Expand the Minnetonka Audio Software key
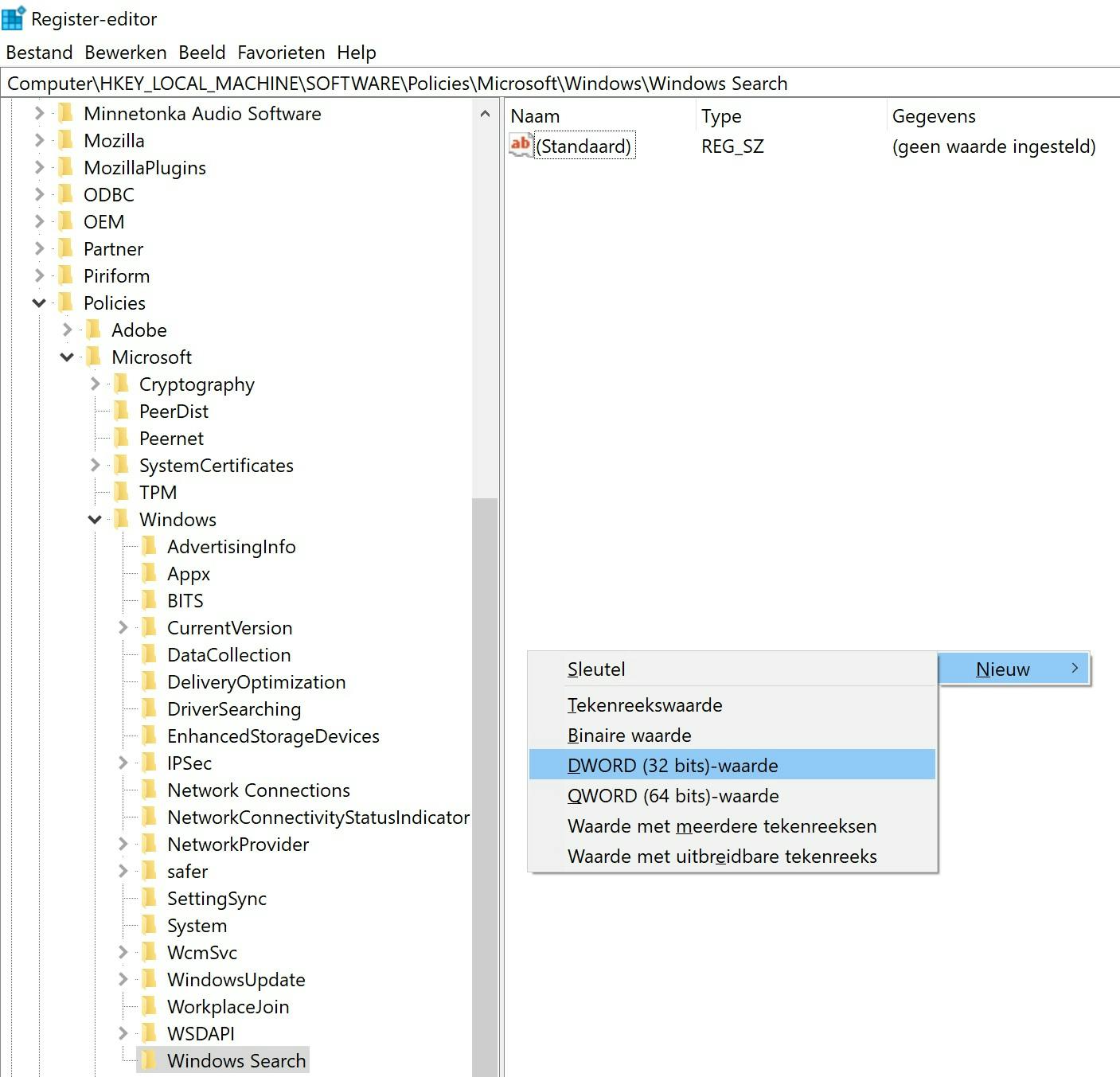Screen dimensions: 1120x1077 pyautogui.click(x=39, y=113)
